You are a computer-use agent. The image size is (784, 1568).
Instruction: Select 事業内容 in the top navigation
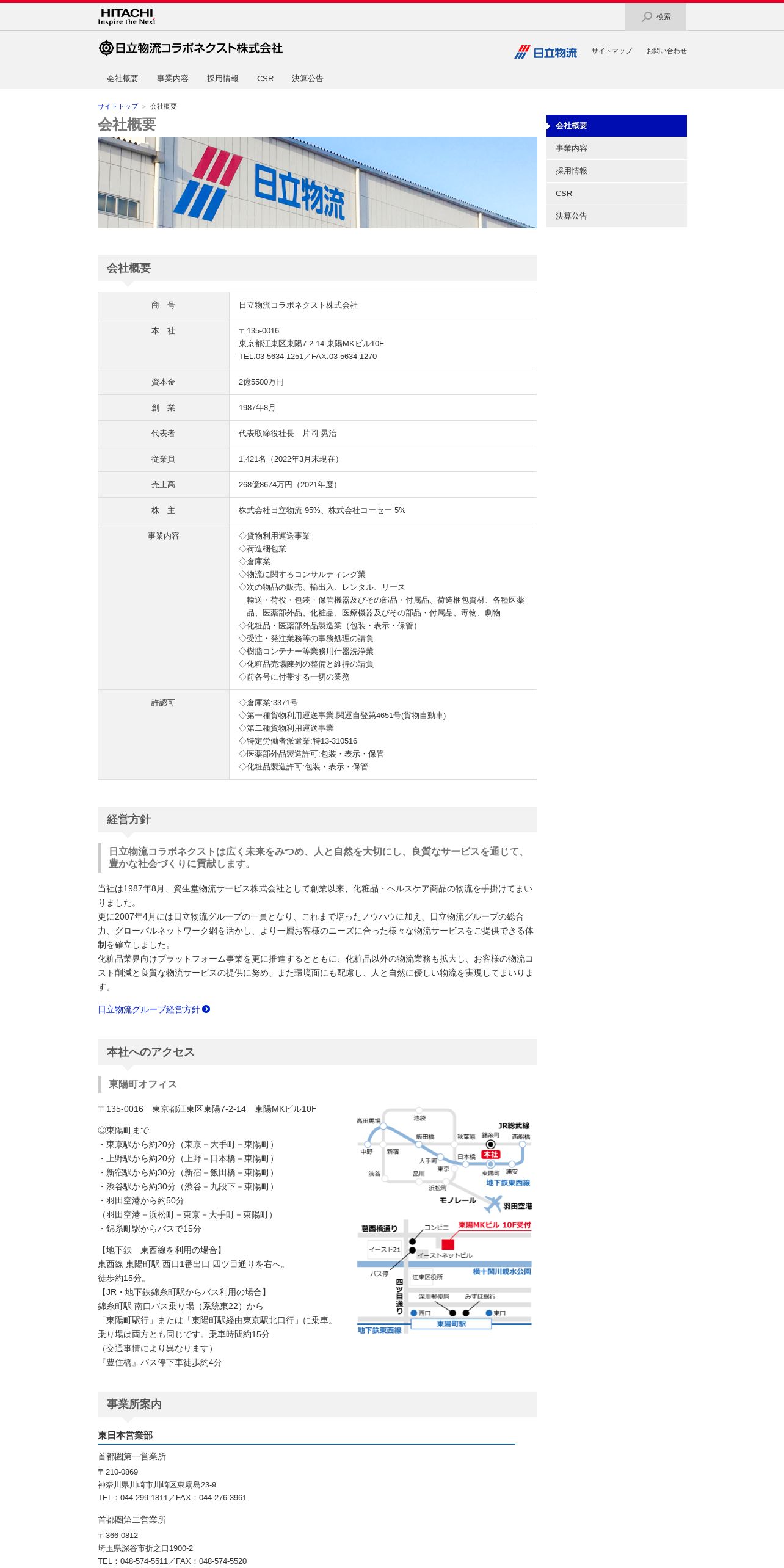173,79
